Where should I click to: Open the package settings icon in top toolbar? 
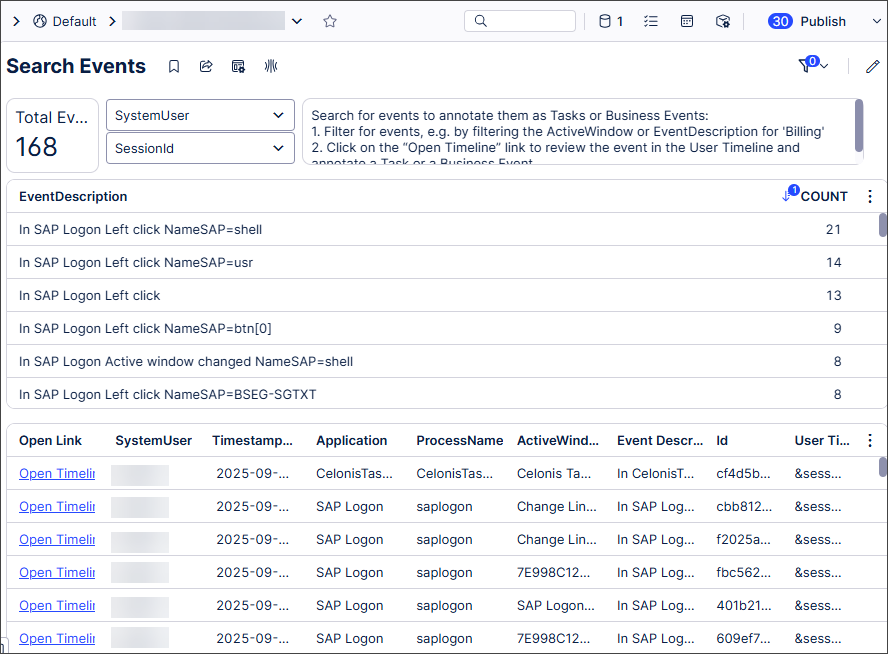(723, 21)
